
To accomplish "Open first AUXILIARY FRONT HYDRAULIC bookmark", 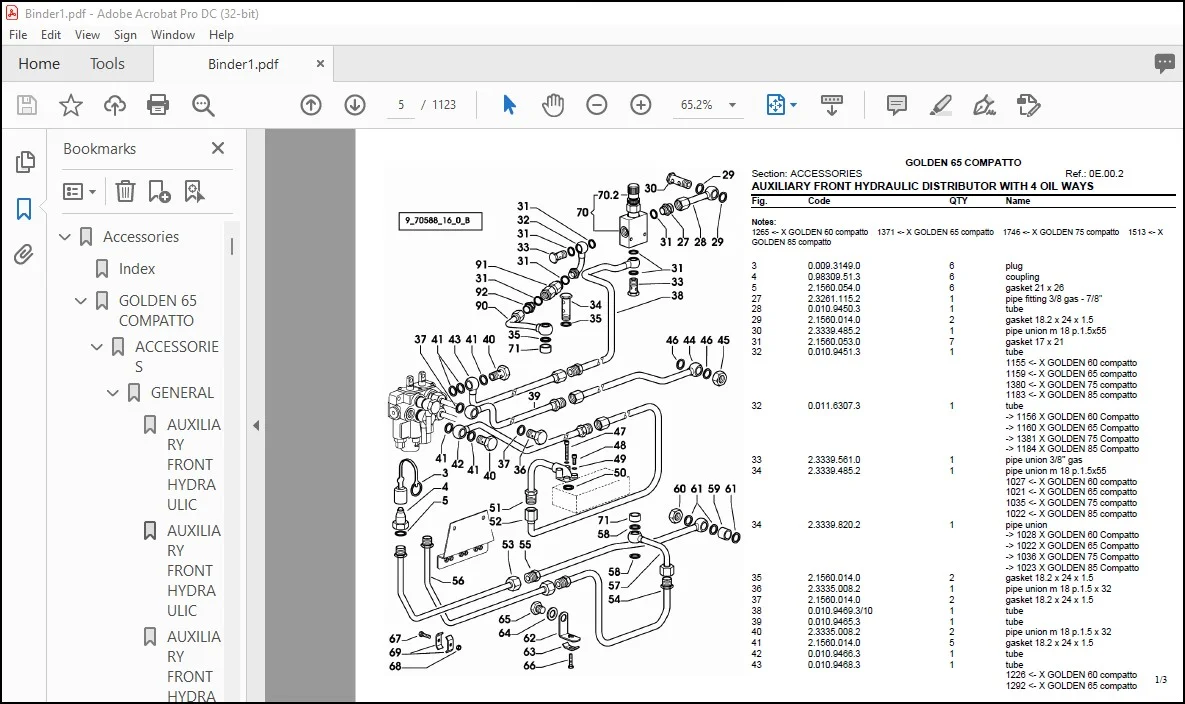I will coord(193,465).
